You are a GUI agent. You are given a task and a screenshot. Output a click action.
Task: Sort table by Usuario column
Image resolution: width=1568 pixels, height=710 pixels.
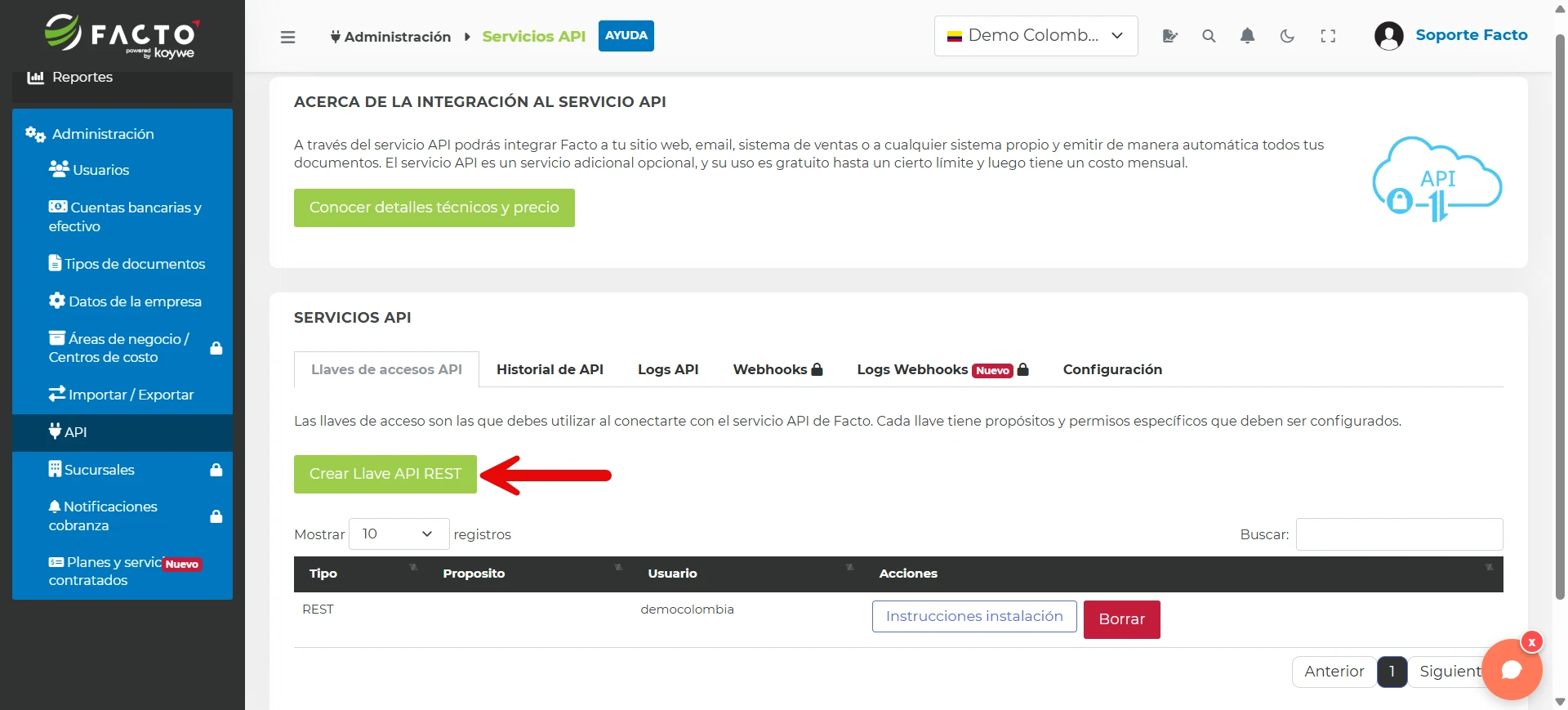[749, 574]
